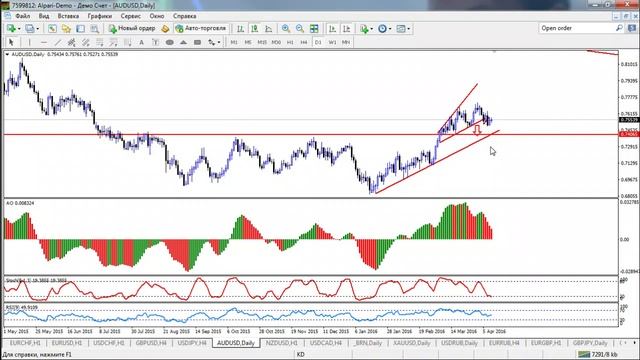Switch chart to candlesticks view
The height and width of the screenshot is (360, 640).
pos(255,29)
